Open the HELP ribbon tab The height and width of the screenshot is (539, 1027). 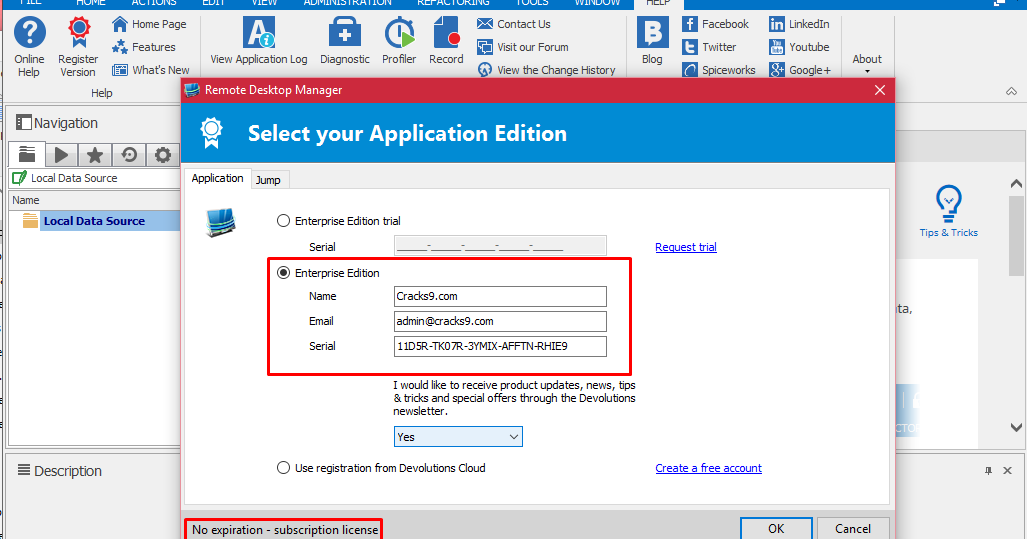[658, 3]
